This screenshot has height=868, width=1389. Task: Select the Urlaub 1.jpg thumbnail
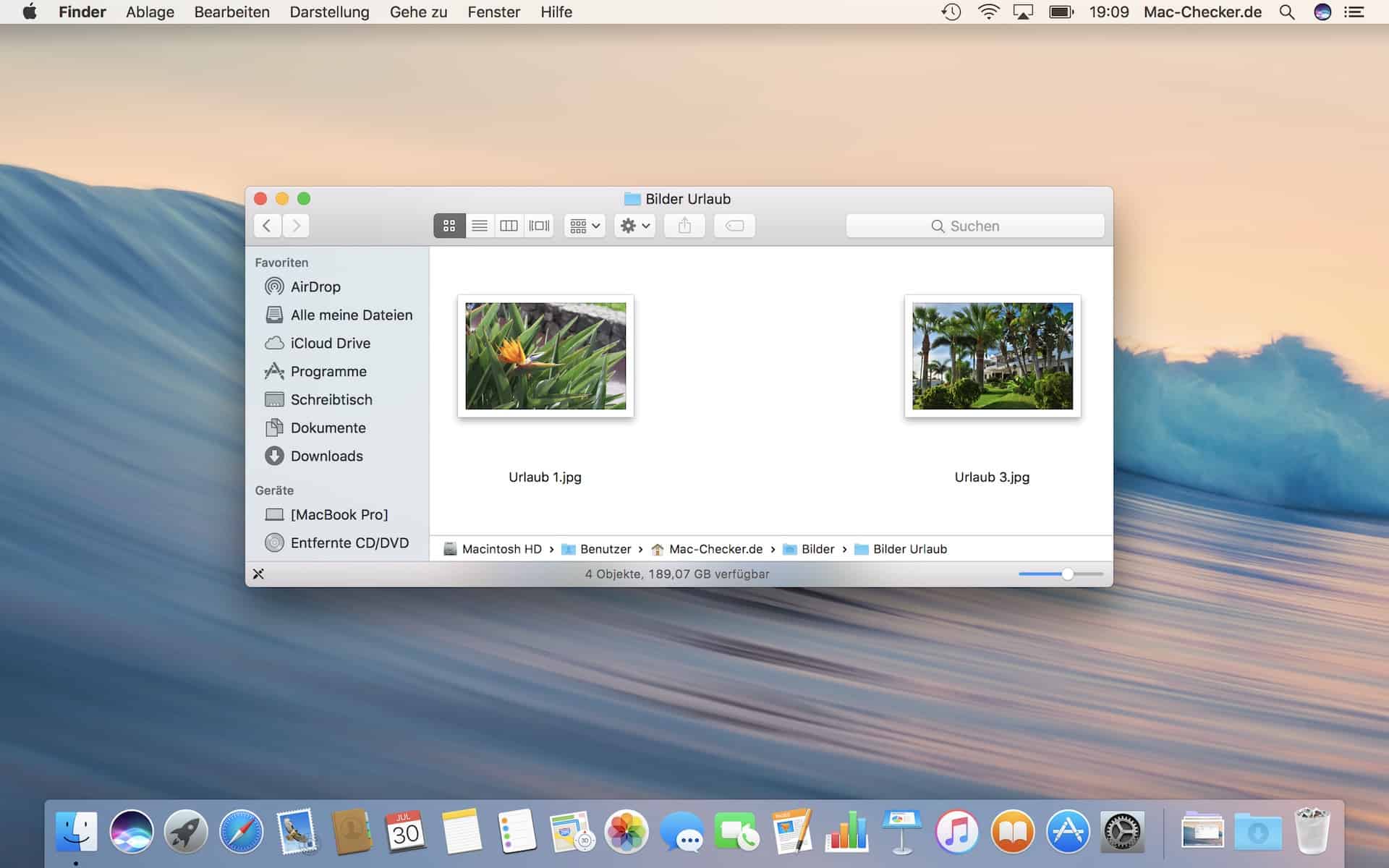(545, 356)
